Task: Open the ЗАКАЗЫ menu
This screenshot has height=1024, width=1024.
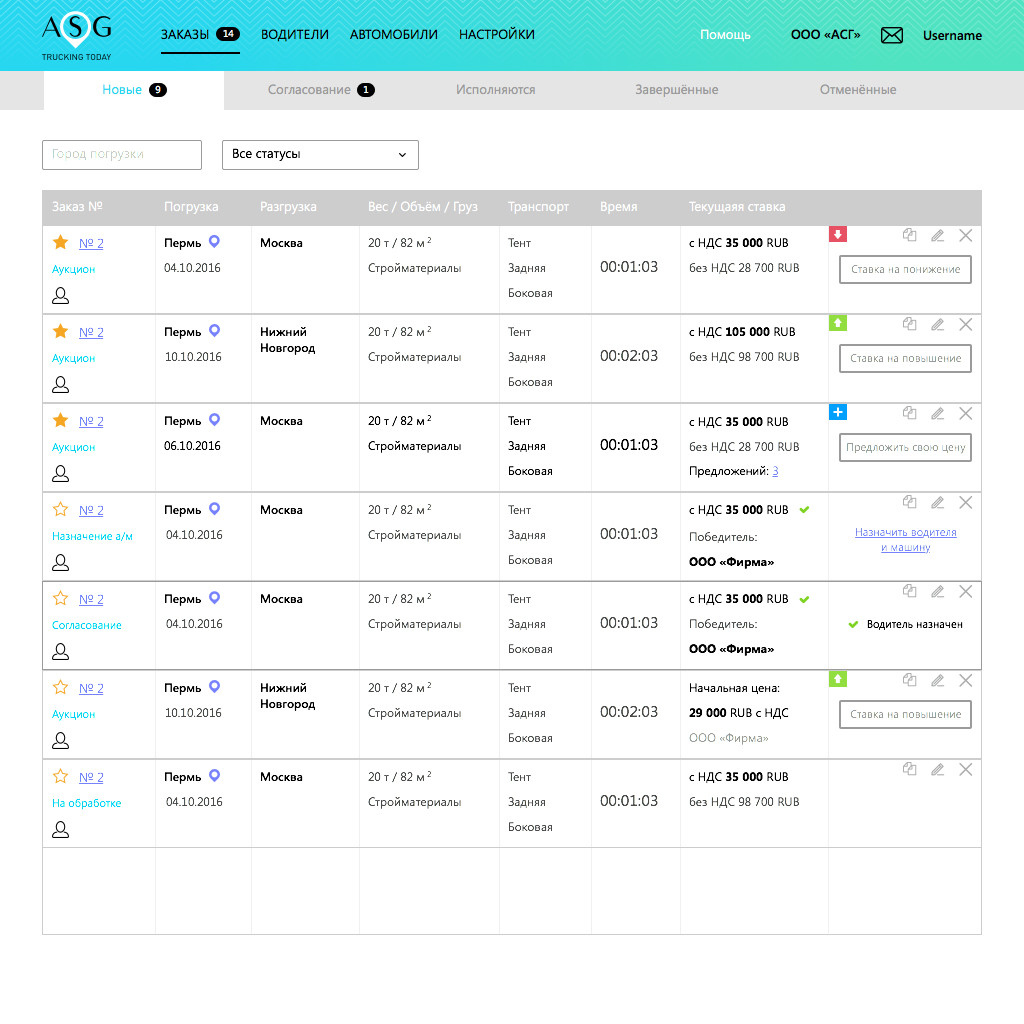Action: coord(200,35)
